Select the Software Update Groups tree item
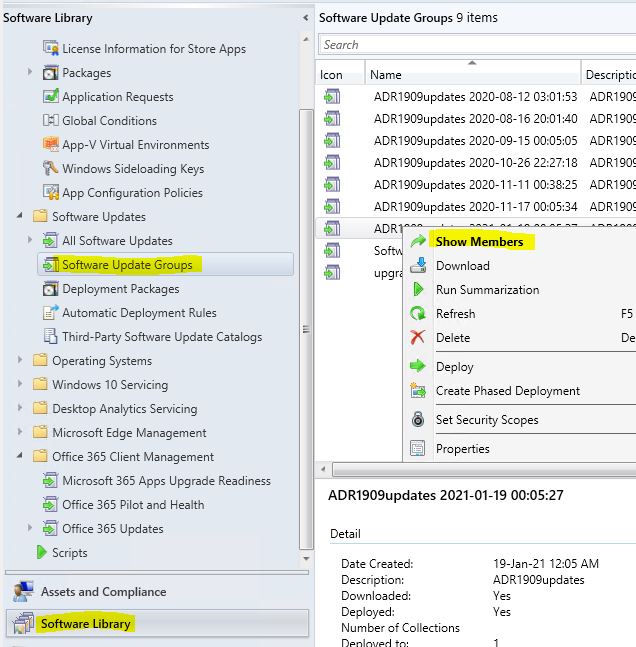This screenshot has height=647, width=636. click(165, 264)
